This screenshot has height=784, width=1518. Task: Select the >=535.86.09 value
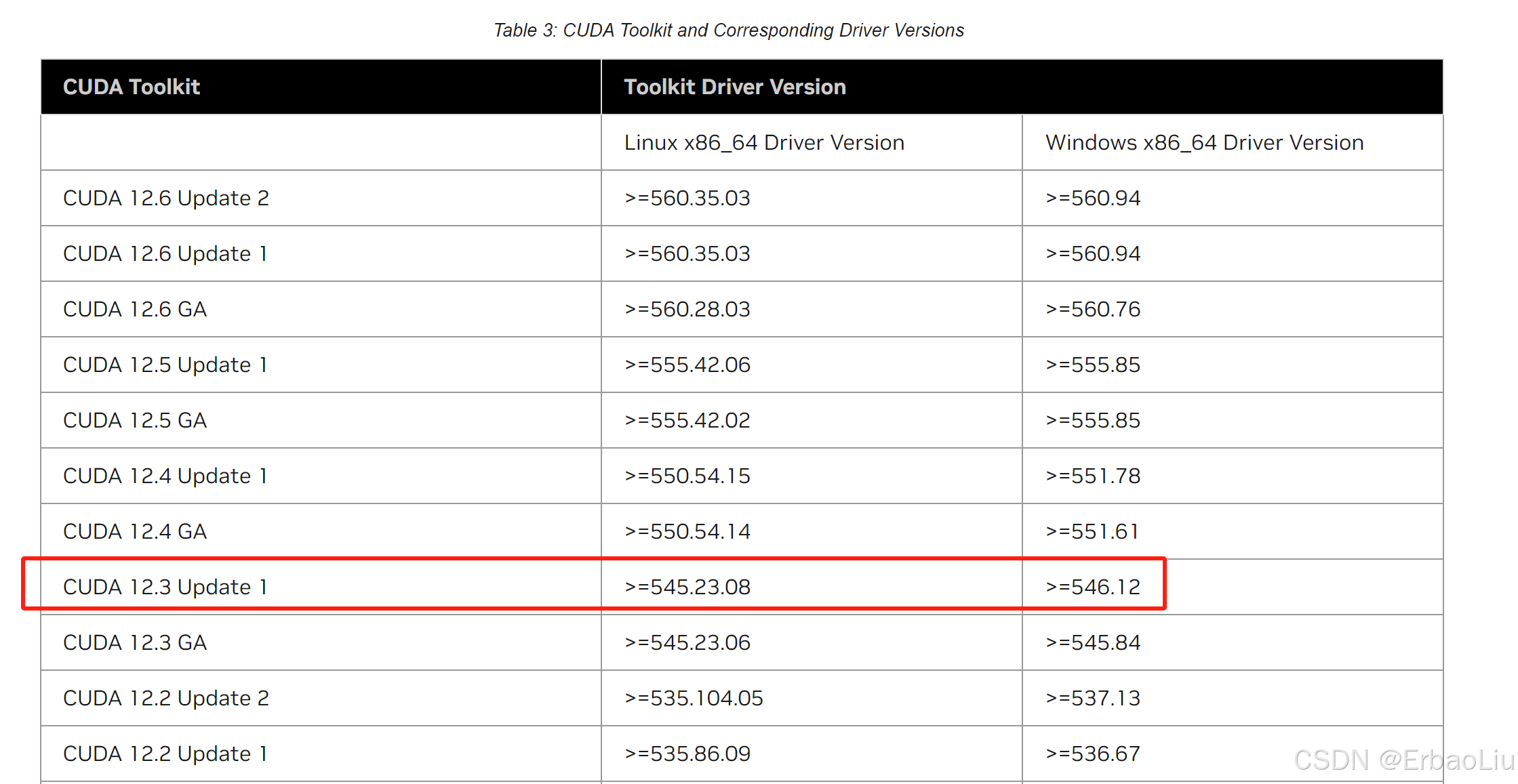[687, 754]
